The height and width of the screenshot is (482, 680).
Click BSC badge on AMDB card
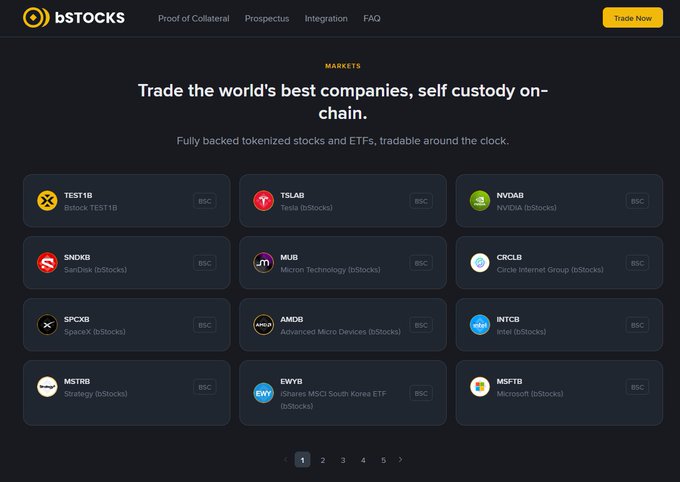[421, 325]
